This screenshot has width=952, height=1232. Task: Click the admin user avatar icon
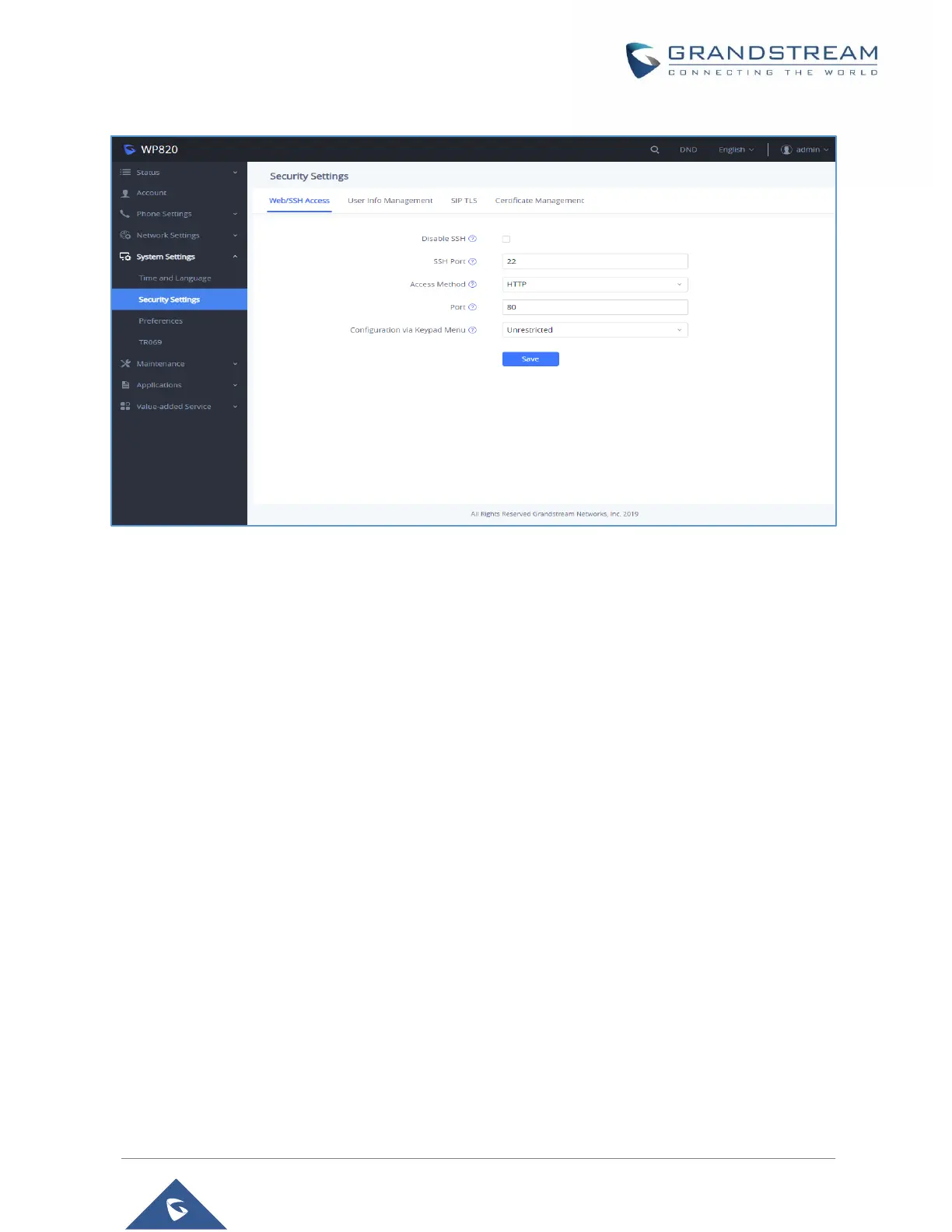click(786, 149)
